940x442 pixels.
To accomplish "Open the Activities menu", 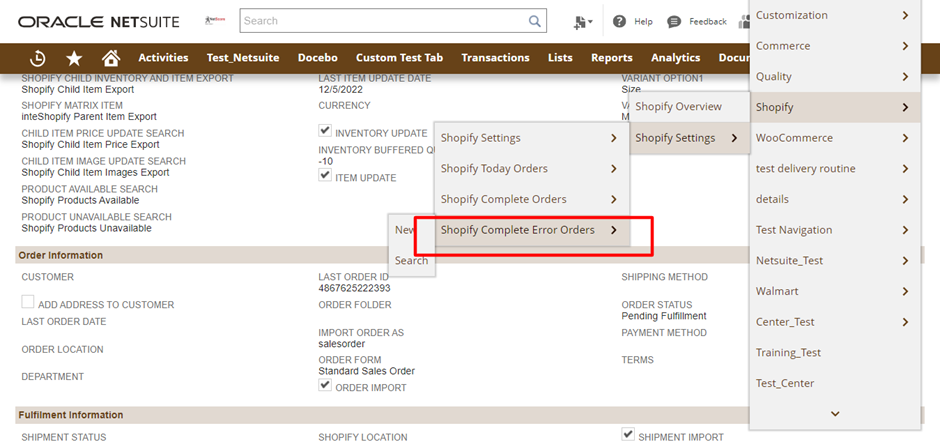I will 163,58.
